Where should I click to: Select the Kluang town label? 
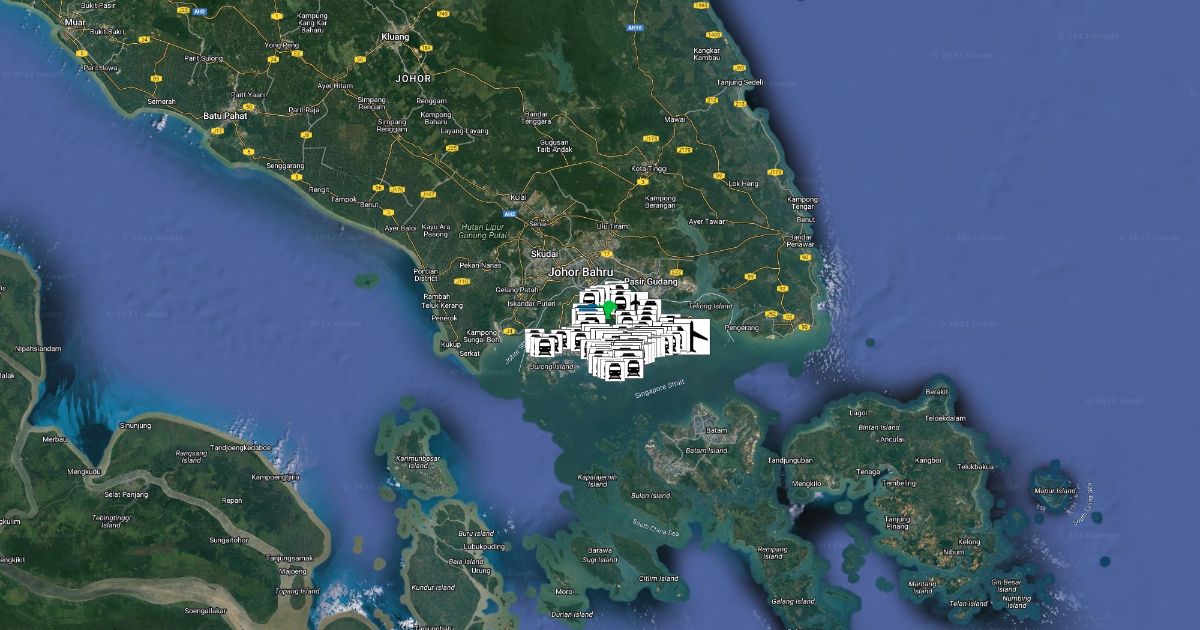coord(396,37)
